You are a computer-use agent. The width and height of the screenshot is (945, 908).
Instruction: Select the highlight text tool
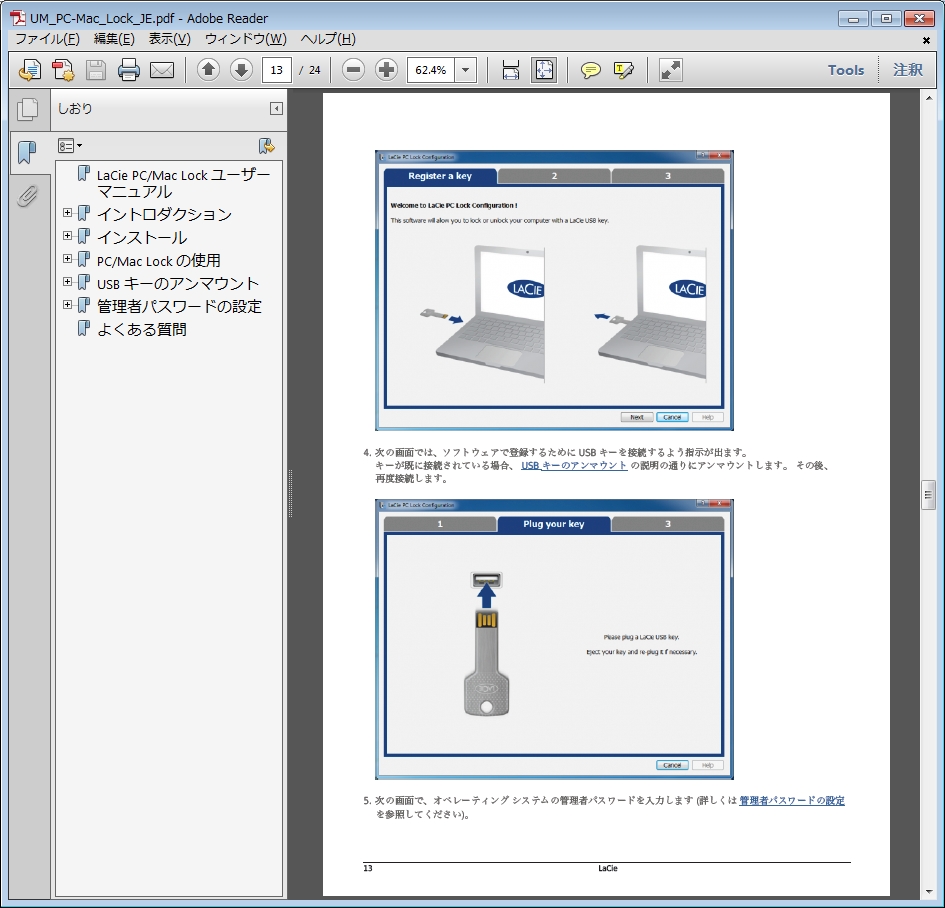click(x=623, y=70)
